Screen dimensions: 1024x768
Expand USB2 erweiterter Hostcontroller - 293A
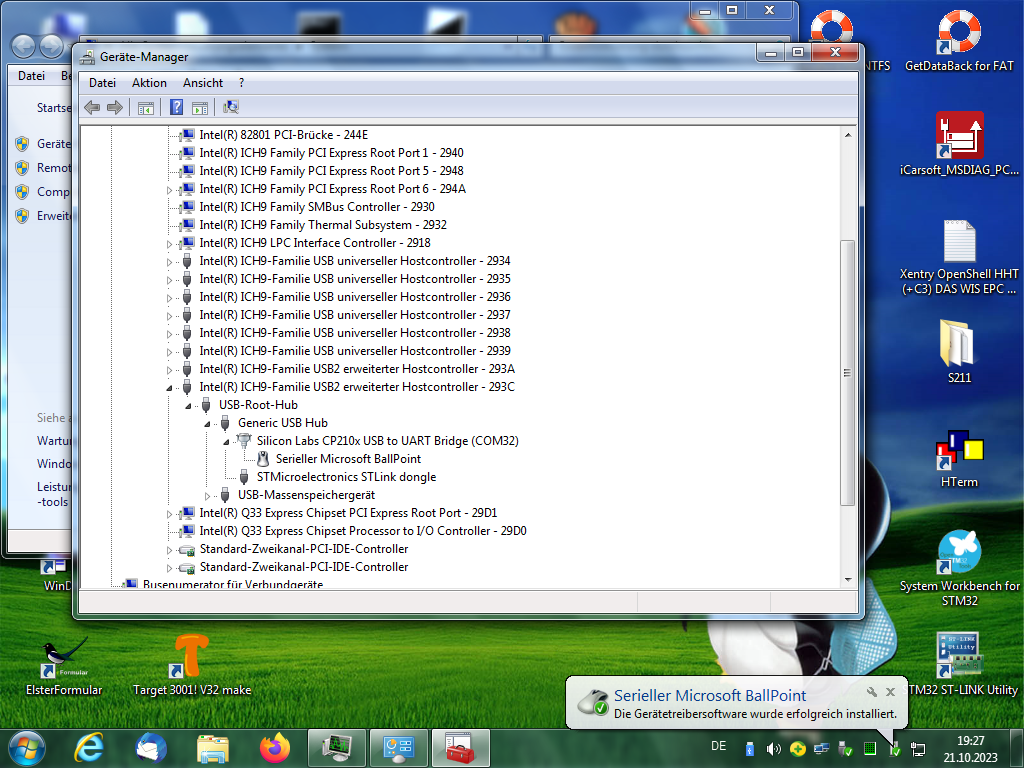pos(169,370)
